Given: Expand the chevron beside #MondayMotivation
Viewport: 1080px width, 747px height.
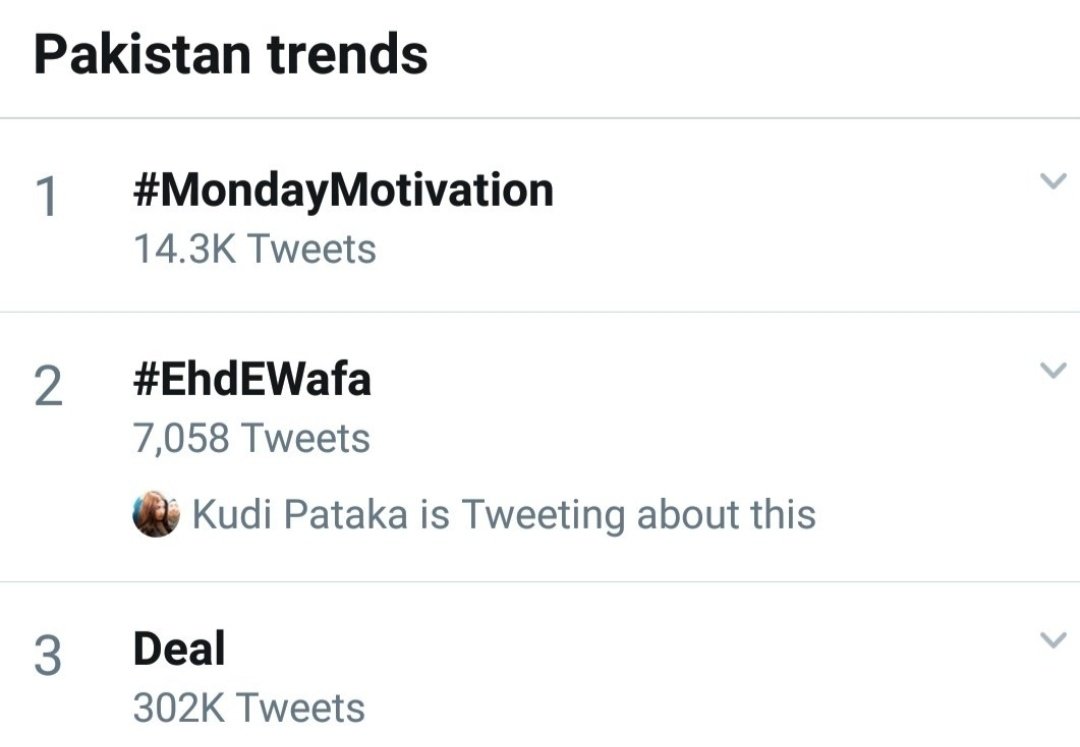Looking at the screenshot, I should click(1053, 182).
